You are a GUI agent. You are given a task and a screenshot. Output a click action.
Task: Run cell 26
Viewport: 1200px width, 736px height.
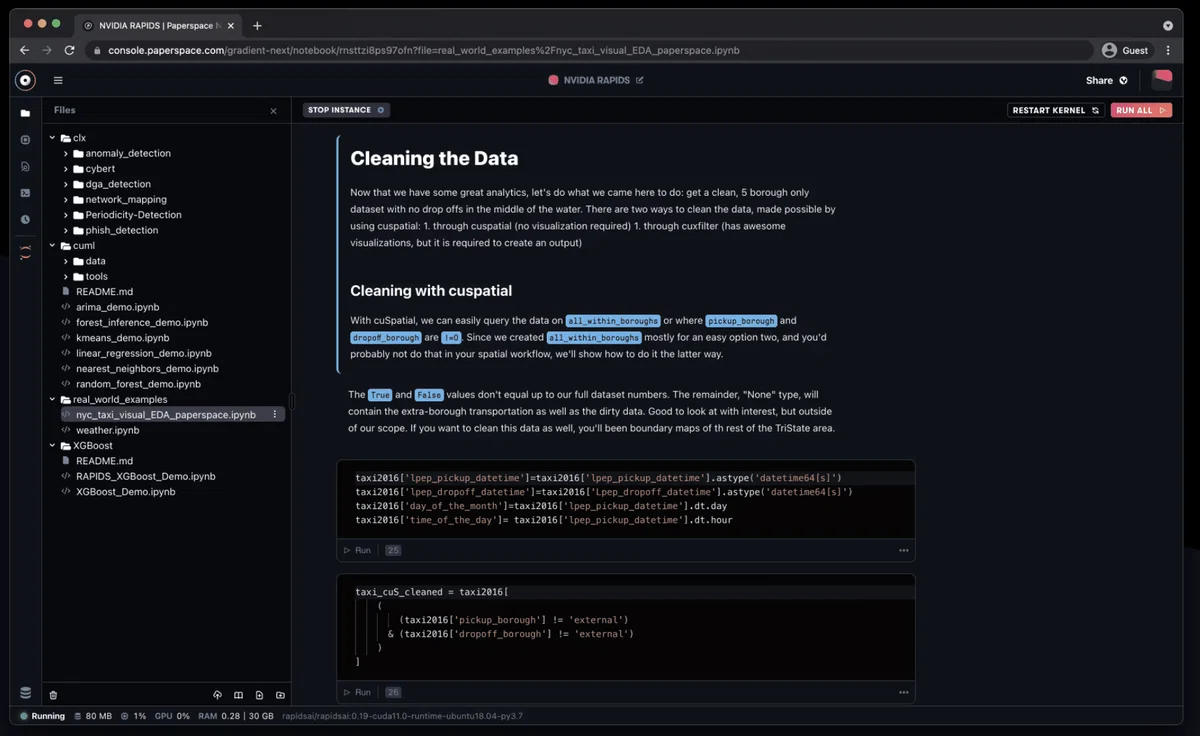click(357, 692)
